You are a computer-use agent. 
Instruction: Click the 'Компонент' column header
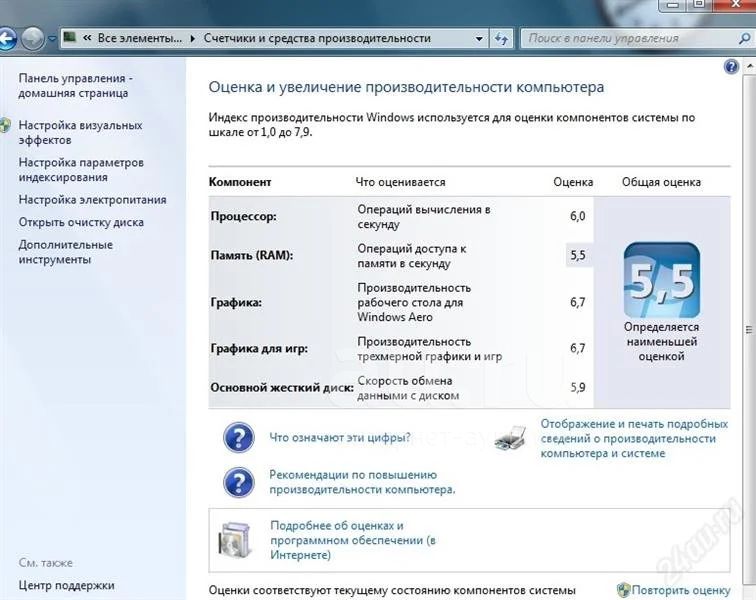[240, 182]
